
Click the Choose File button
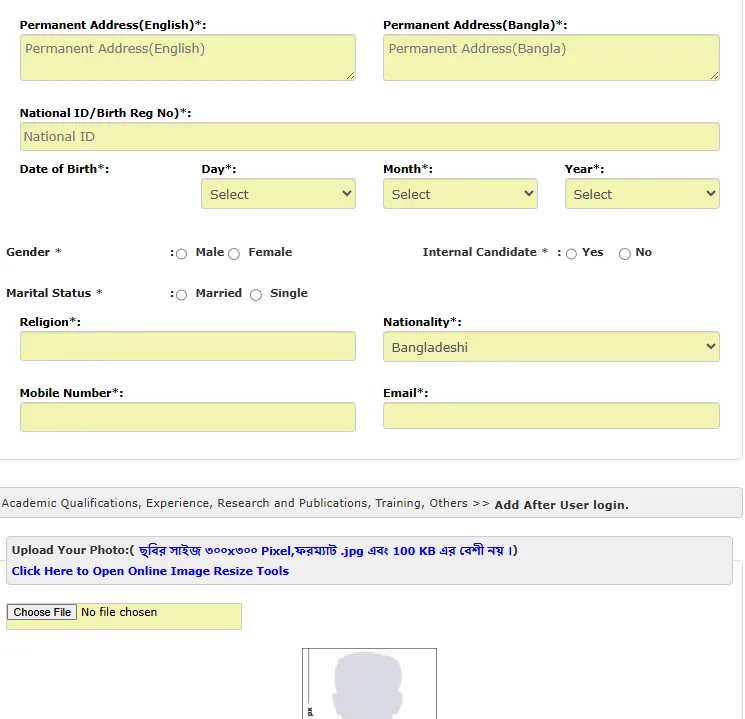tap(42, 612)
